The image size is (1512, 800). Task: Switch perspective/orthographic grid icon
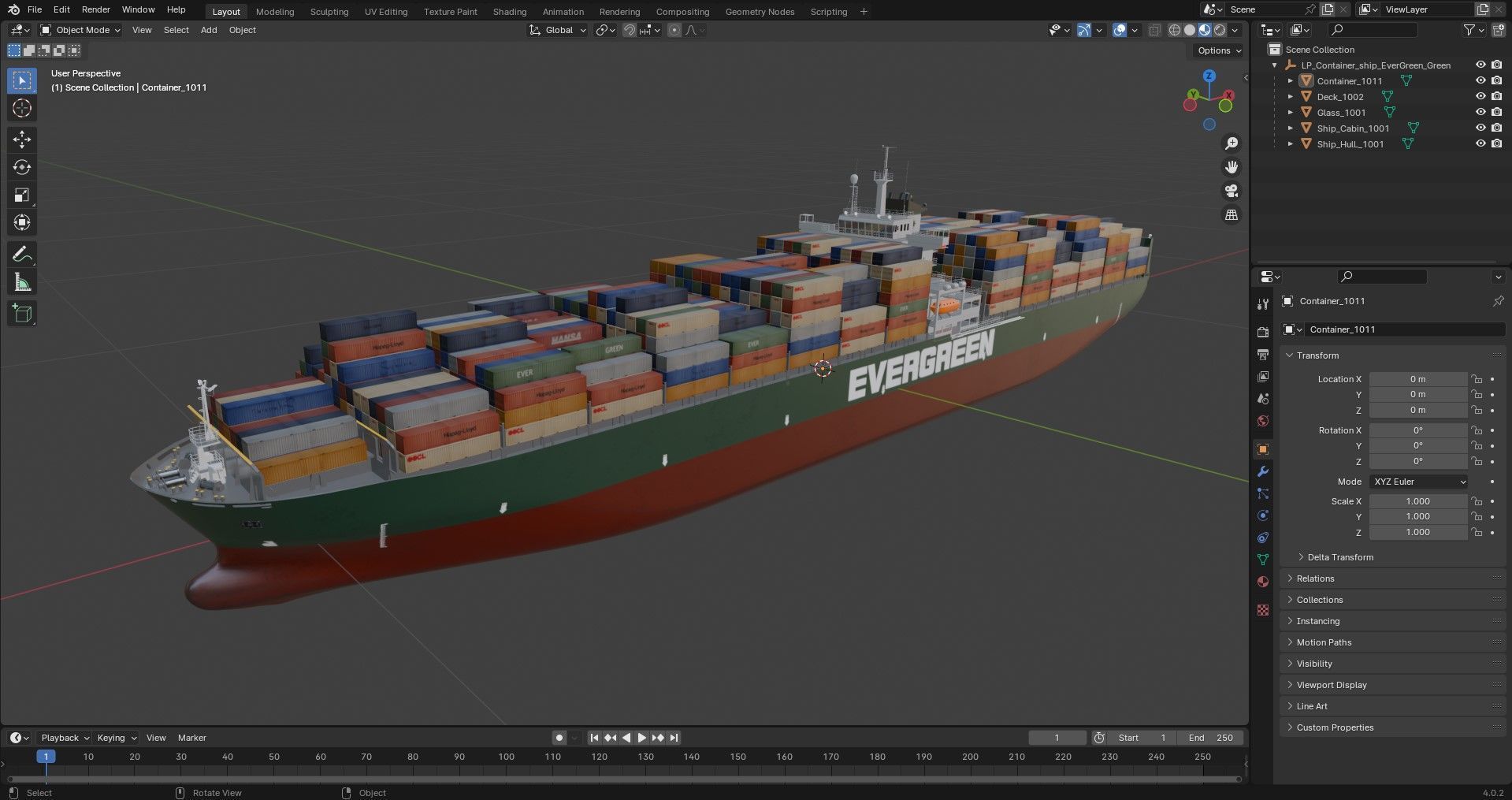pyautogui.click(x=1231, y=214)
